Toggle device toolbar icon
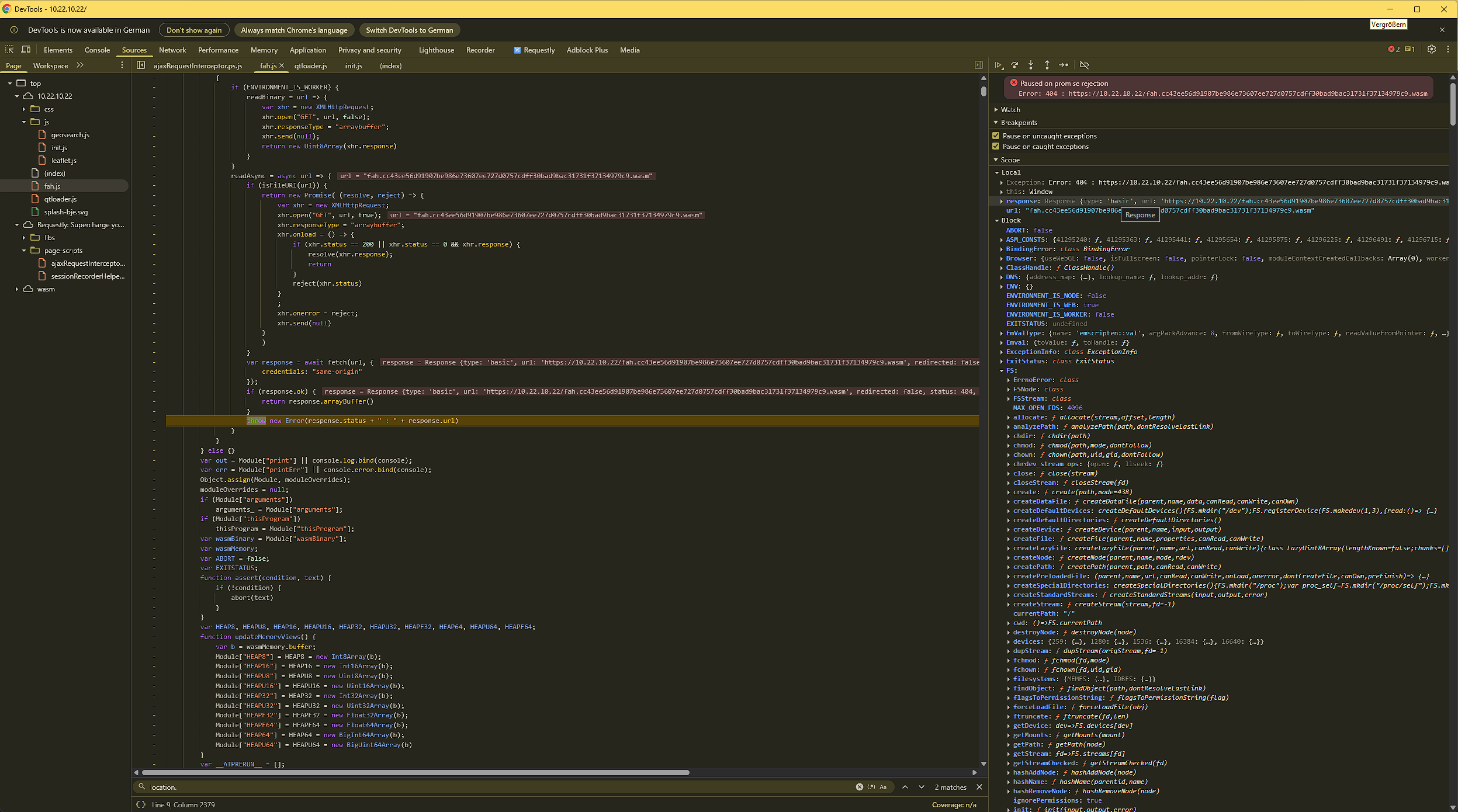 click(x=26, y=50)
